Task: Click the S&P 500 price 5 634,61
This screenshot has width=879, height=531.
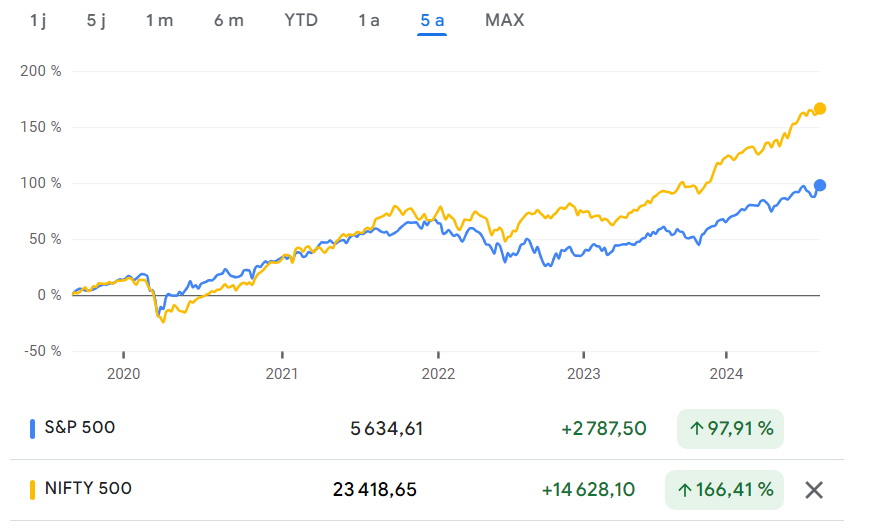Action: (387, 429)
